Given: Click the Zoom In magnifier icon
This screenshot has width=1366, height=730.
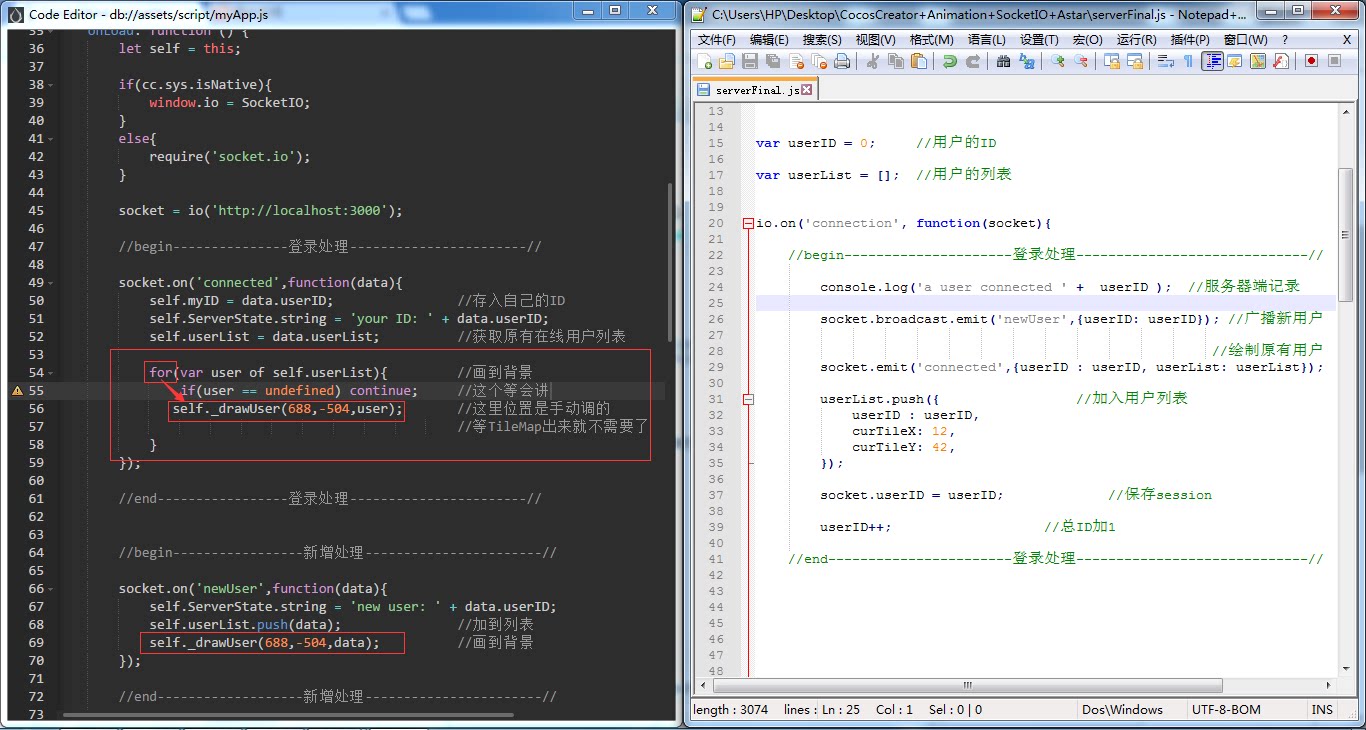Looking at the screenshot, I should click(1057, 61).
